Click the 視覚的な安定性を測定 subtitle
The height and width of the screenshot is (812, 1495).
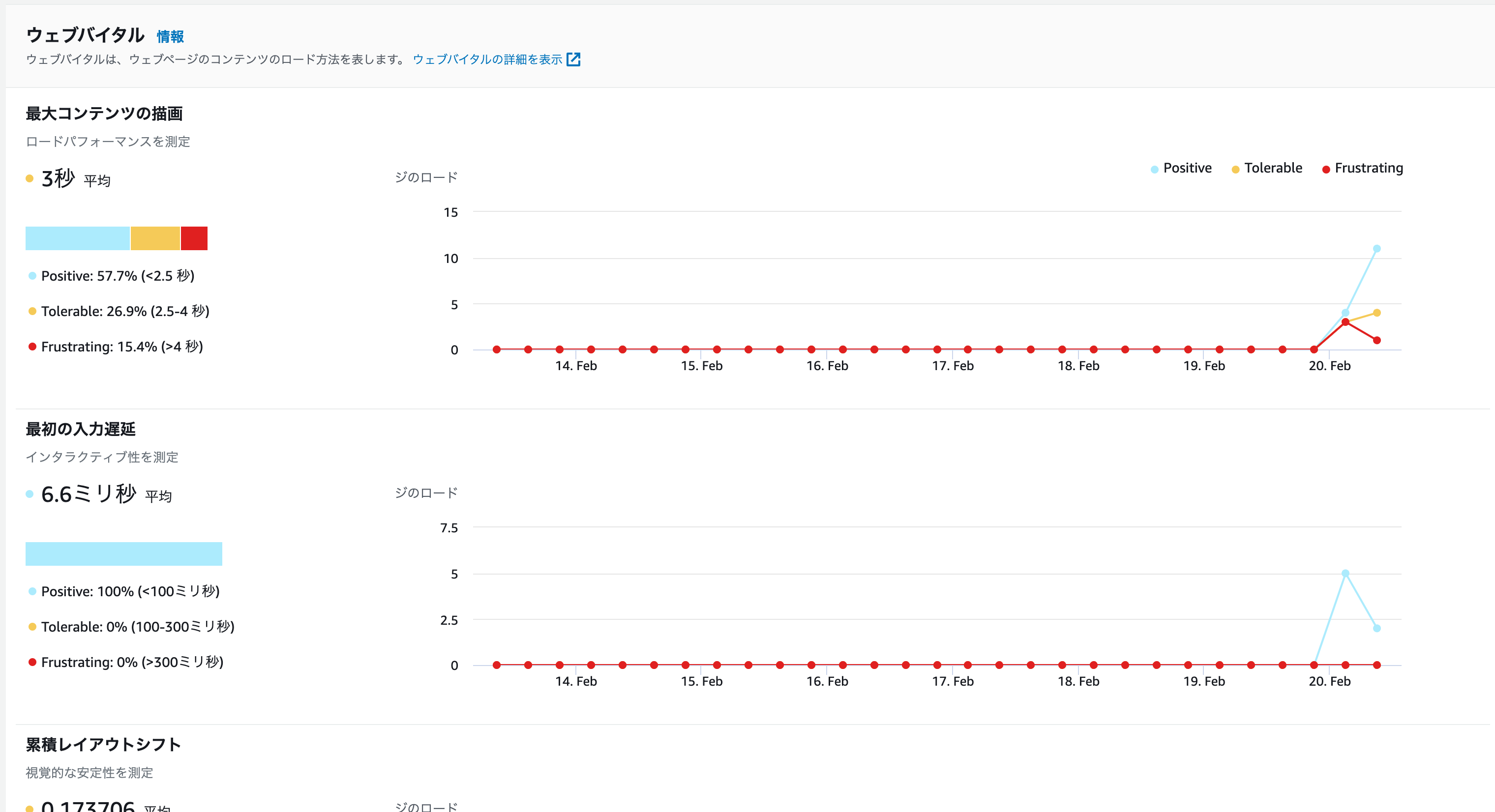pos(90,773)
